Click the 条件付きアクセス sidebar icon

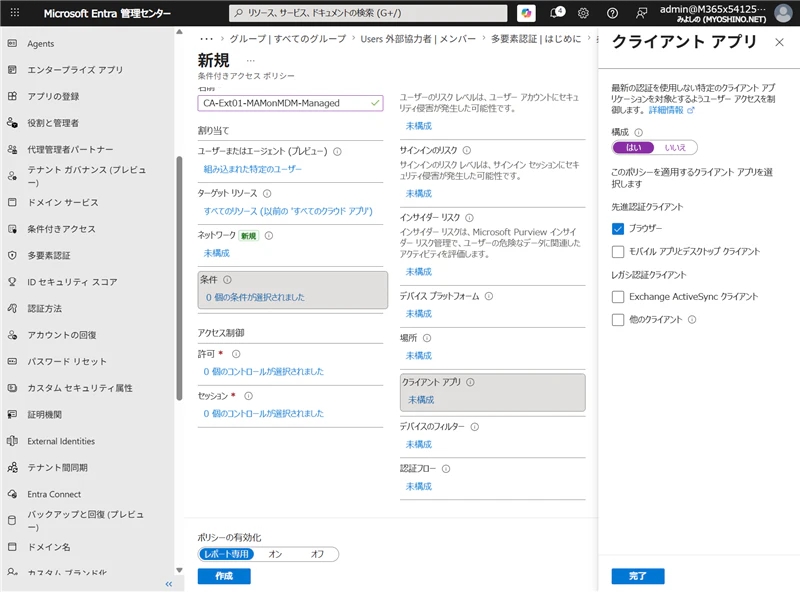click(x=13, y=229)
